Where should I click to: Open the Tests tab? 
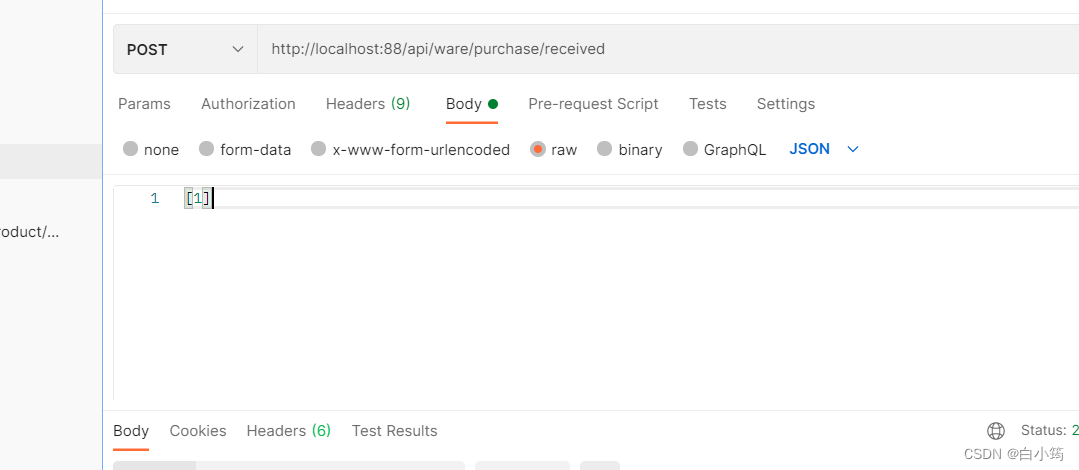tap(707, 104)
